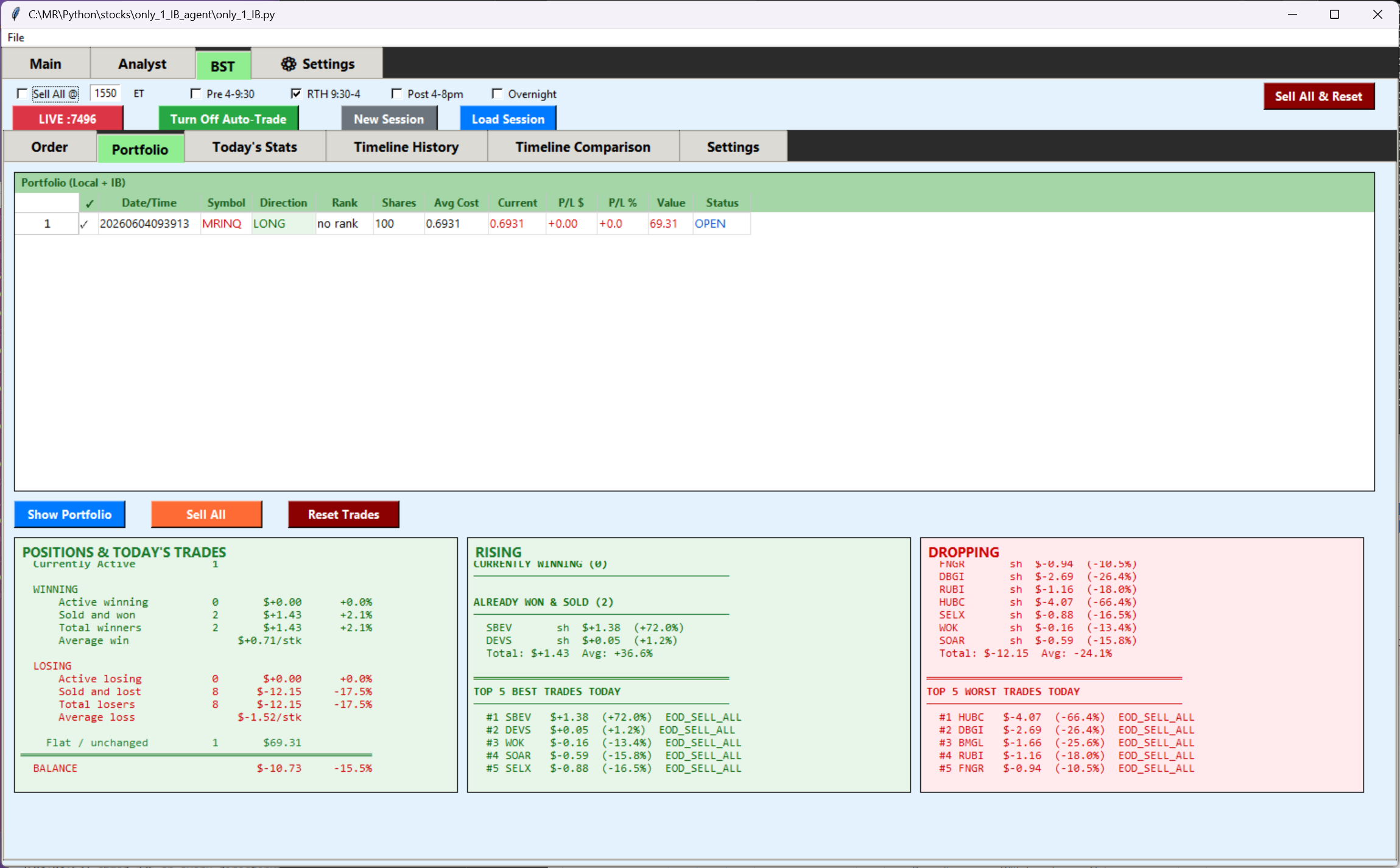This screenshot has width=1400, height=868.
Task: Switch to the Main tab
Action: [46, 64]
